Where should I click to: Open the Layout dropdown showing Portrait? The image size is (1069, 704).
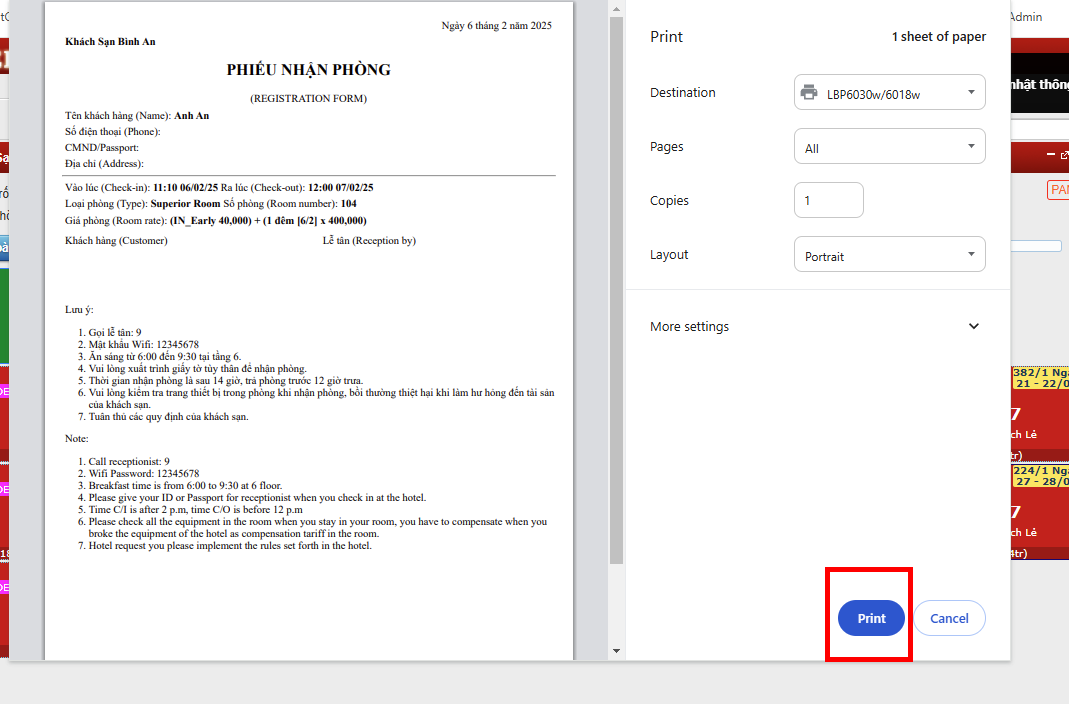point(889,255)
